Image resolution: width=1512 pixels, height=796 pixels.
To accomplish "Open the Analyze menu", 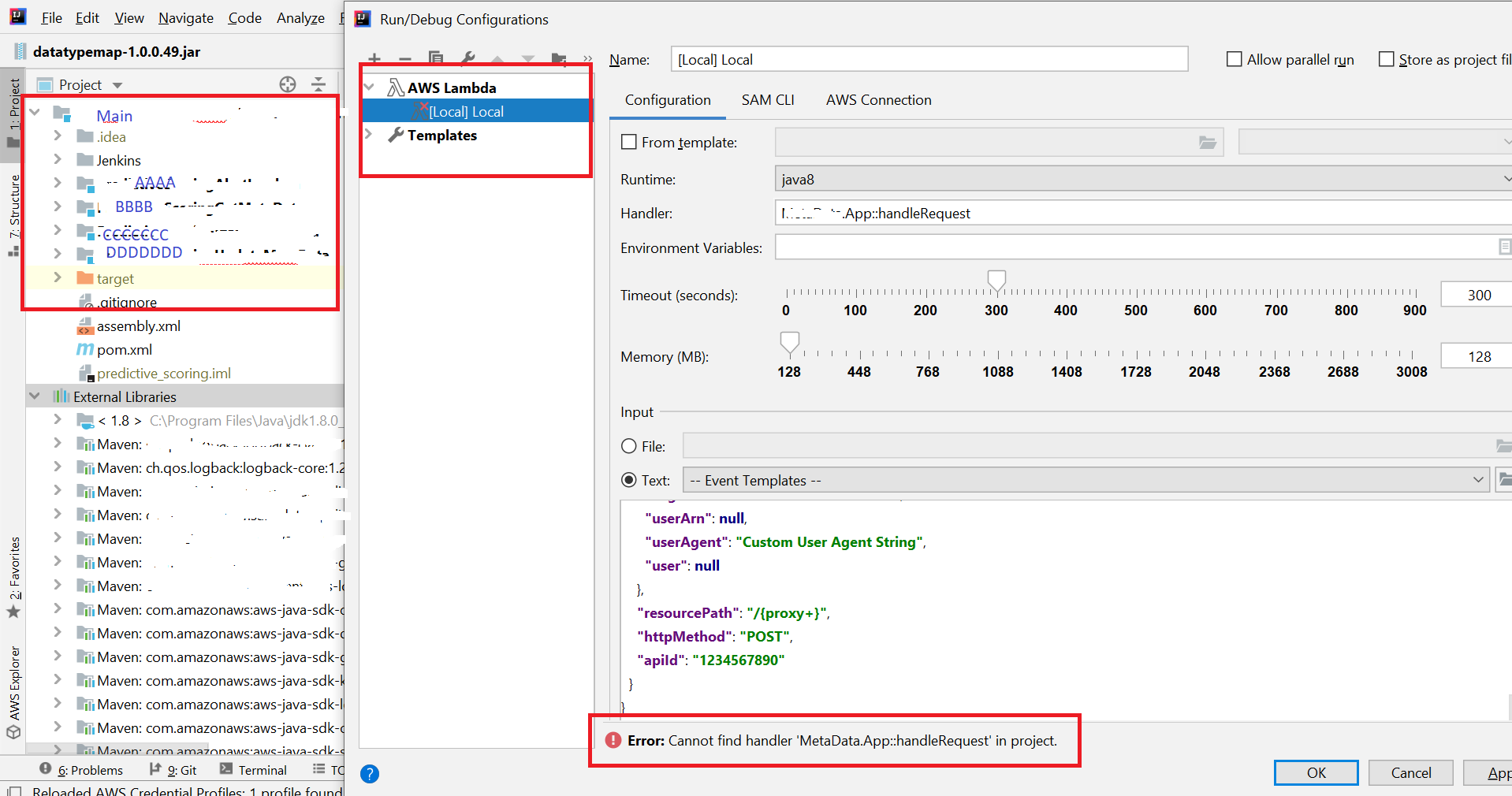I will 300,17.
